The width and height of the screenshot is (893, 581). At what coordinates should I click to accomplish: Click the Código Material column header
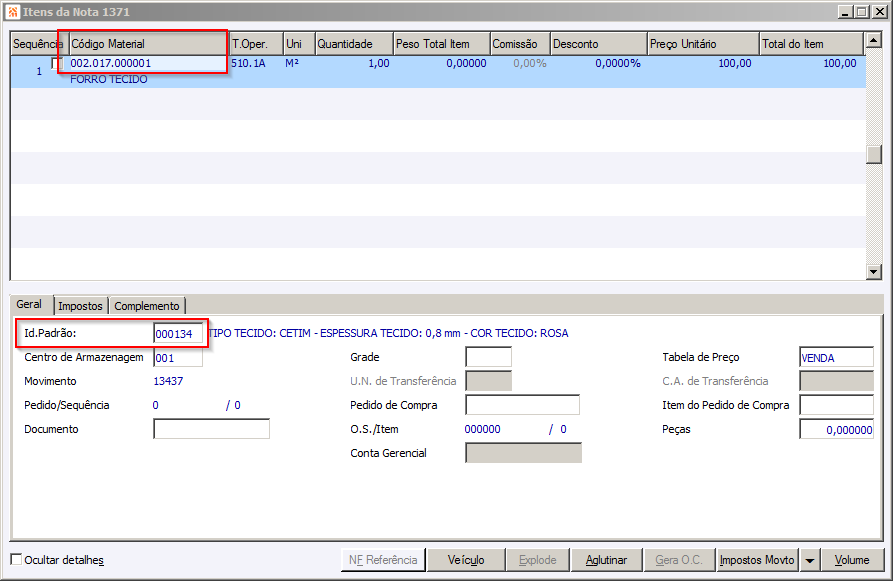tap(148, 44)
